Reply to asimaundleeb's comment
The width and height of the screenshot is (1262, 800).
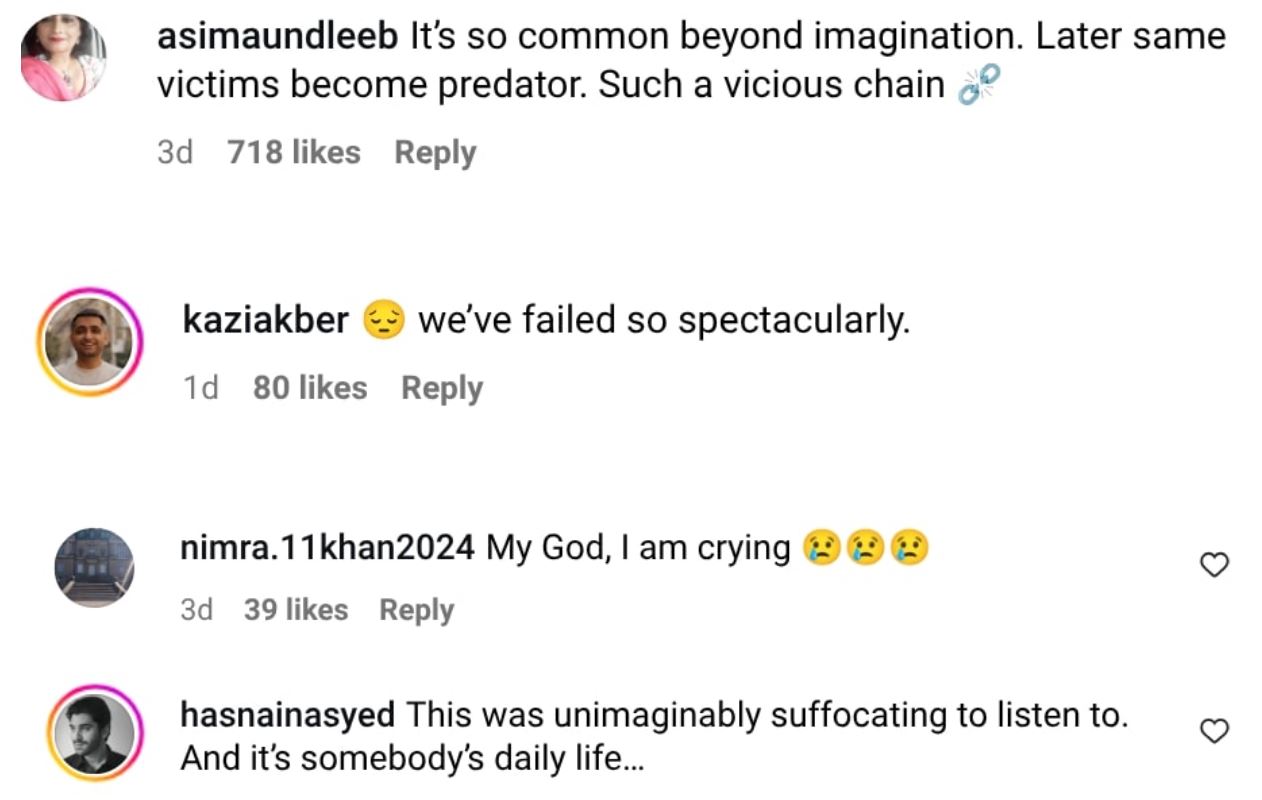[435, 153]
